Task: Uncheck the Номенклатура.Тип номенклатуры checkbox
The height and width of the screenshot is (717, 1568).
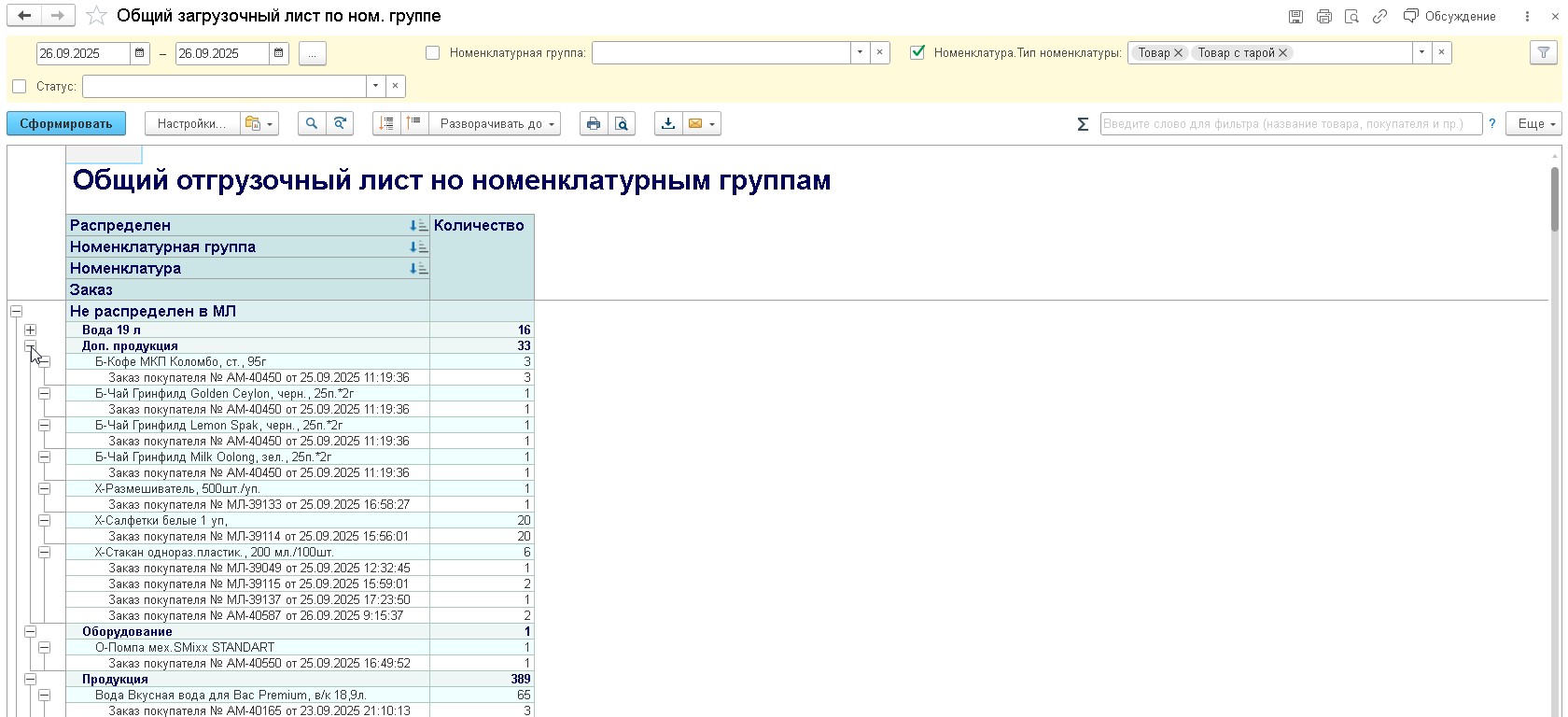Action: click(x=917, y=53)
